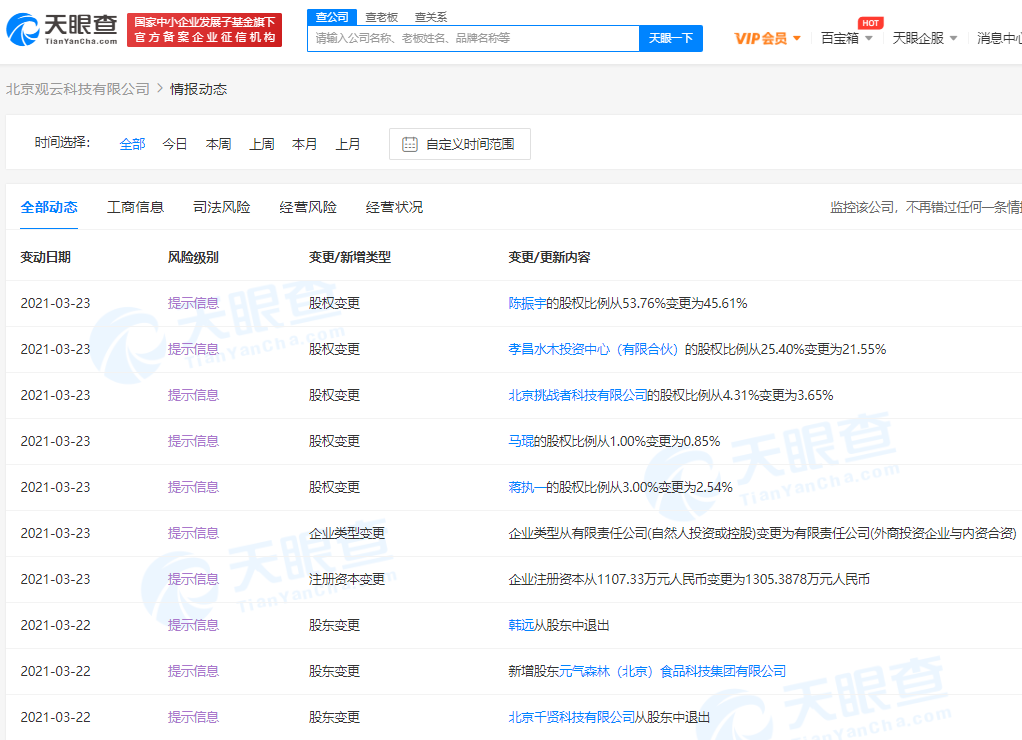Viewport: 1022px width, 740px height.
Task: Click monitoring prompt 监控该公司 text
Action: coord(925,207)
